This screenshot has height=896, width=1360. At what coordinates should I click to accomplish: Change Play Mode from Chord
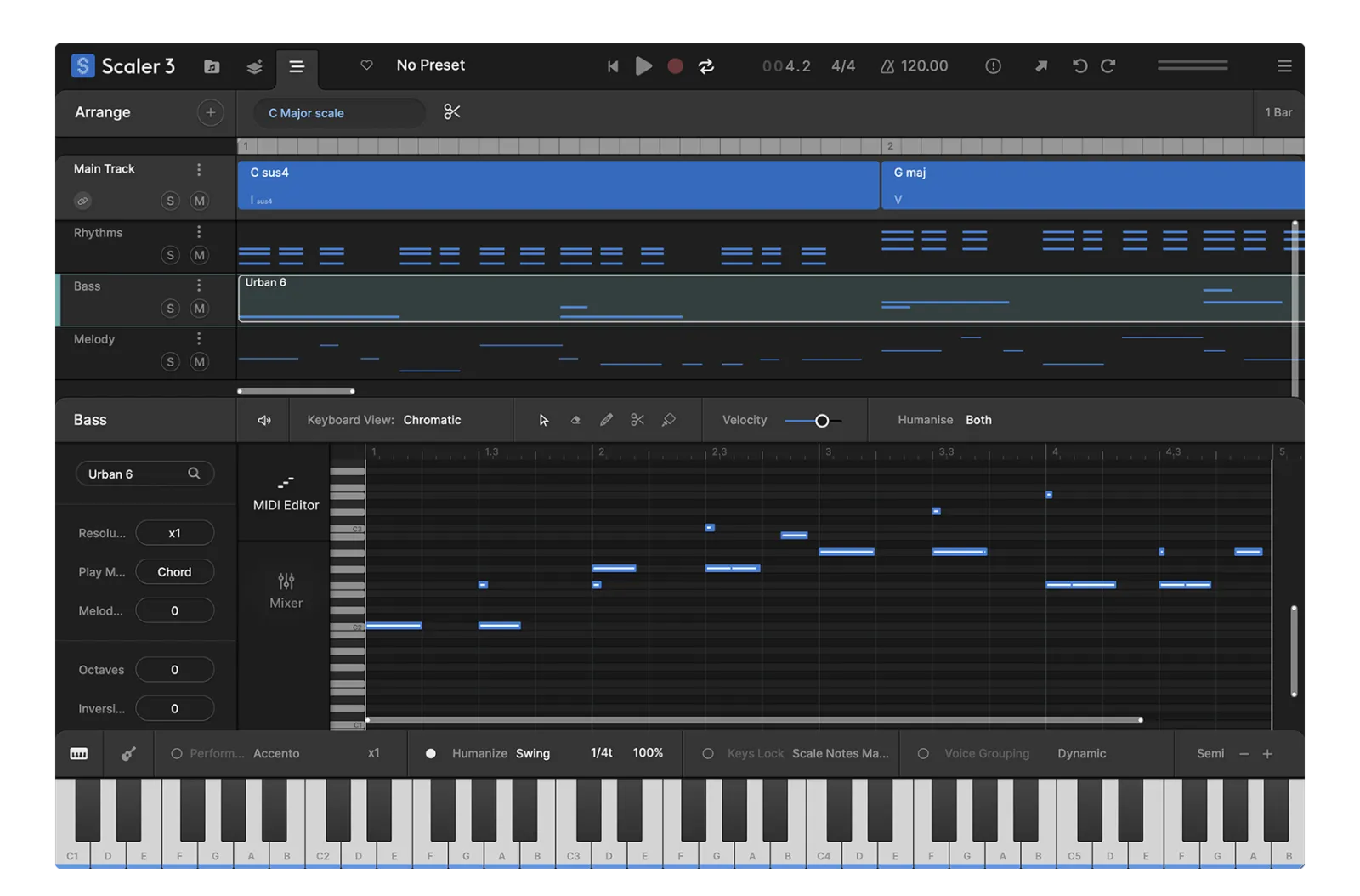(x=174, y=572)
